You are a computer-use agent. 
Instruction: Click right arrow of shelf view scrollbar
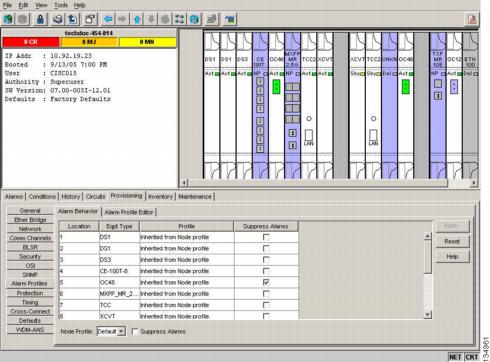[474, 183]
